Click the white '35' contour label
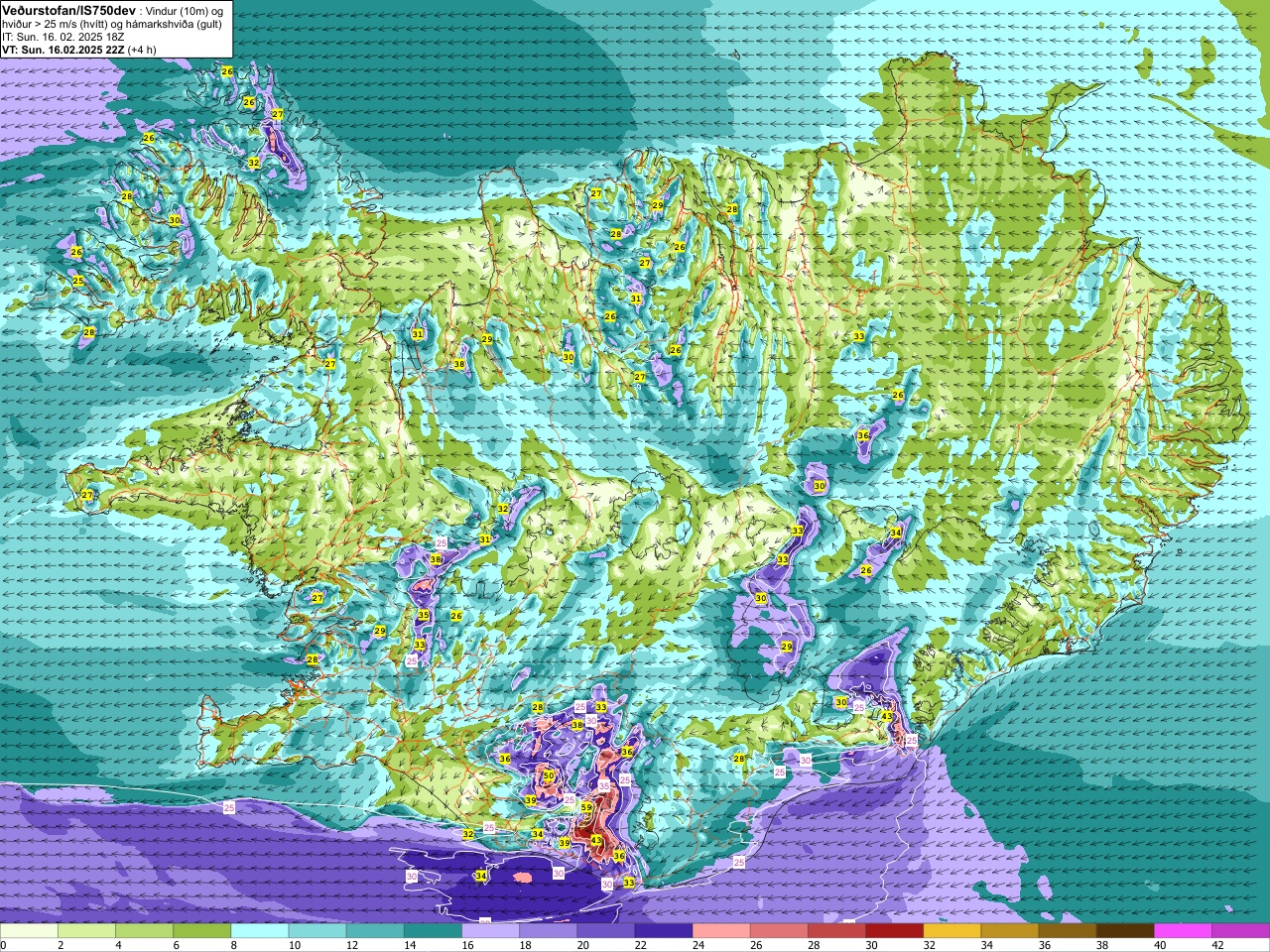The image size is (1270, 952). pyautogui.click(x=604, y=785)
